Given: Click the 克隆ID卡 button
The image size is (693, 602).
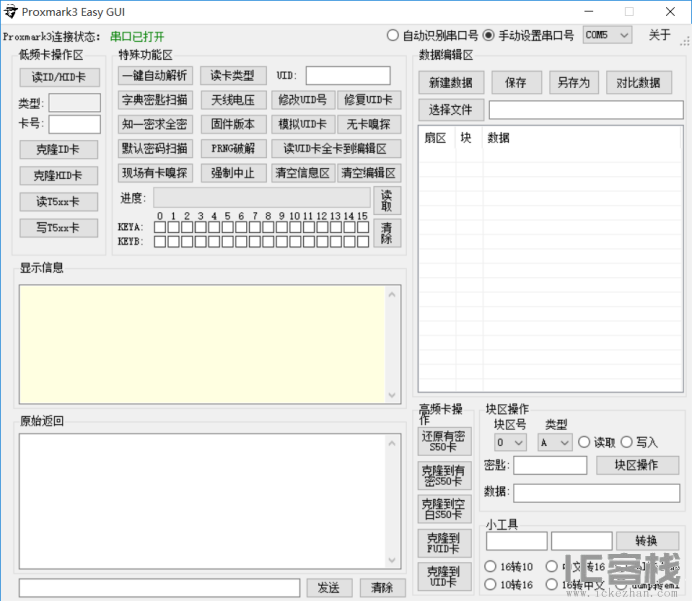Looking at the screenshot, I should coord(58,150).
